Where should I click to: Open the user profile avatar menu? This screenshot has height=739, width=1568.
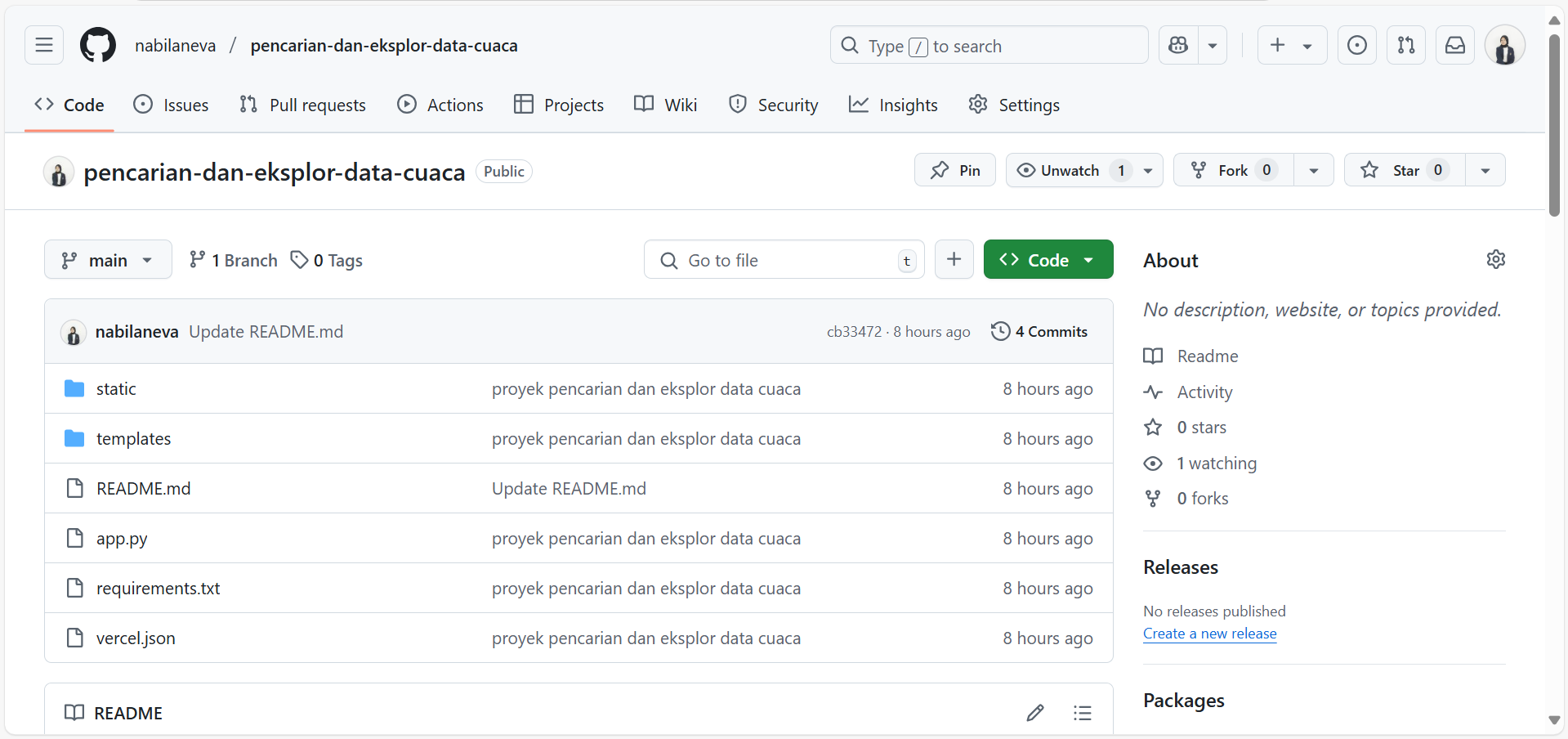pyautogui.click(x=1505, y=45)
